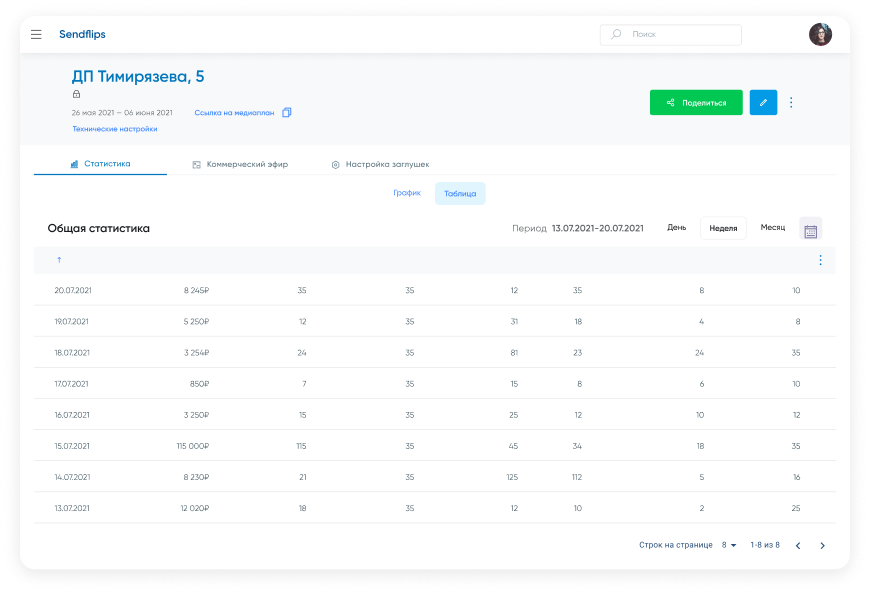Expand rows per page dropdown

(x=729, y=546)
